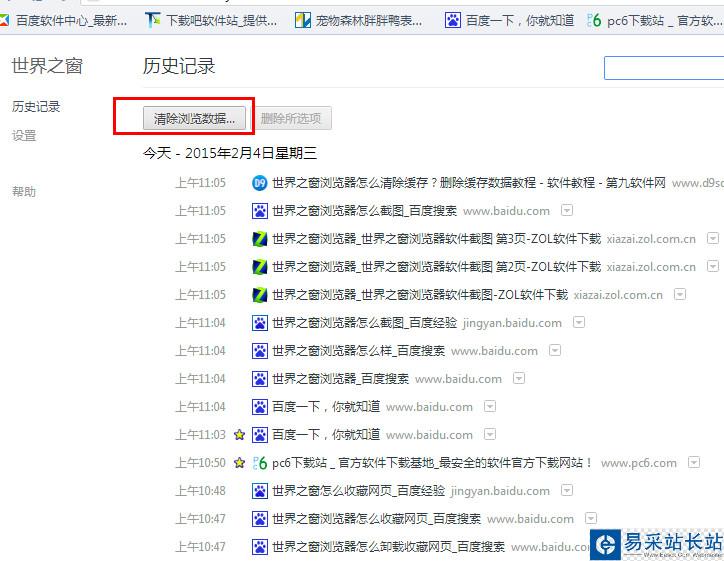Open history link 世界之窗怎么收藏网页_百度经验
This screenshot has width=724, height=561.
(x=358, y=491)
